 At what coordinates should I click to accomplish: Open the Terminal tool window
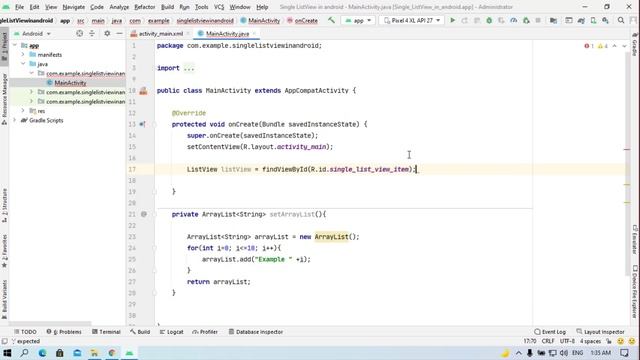(x=106, y=332)
